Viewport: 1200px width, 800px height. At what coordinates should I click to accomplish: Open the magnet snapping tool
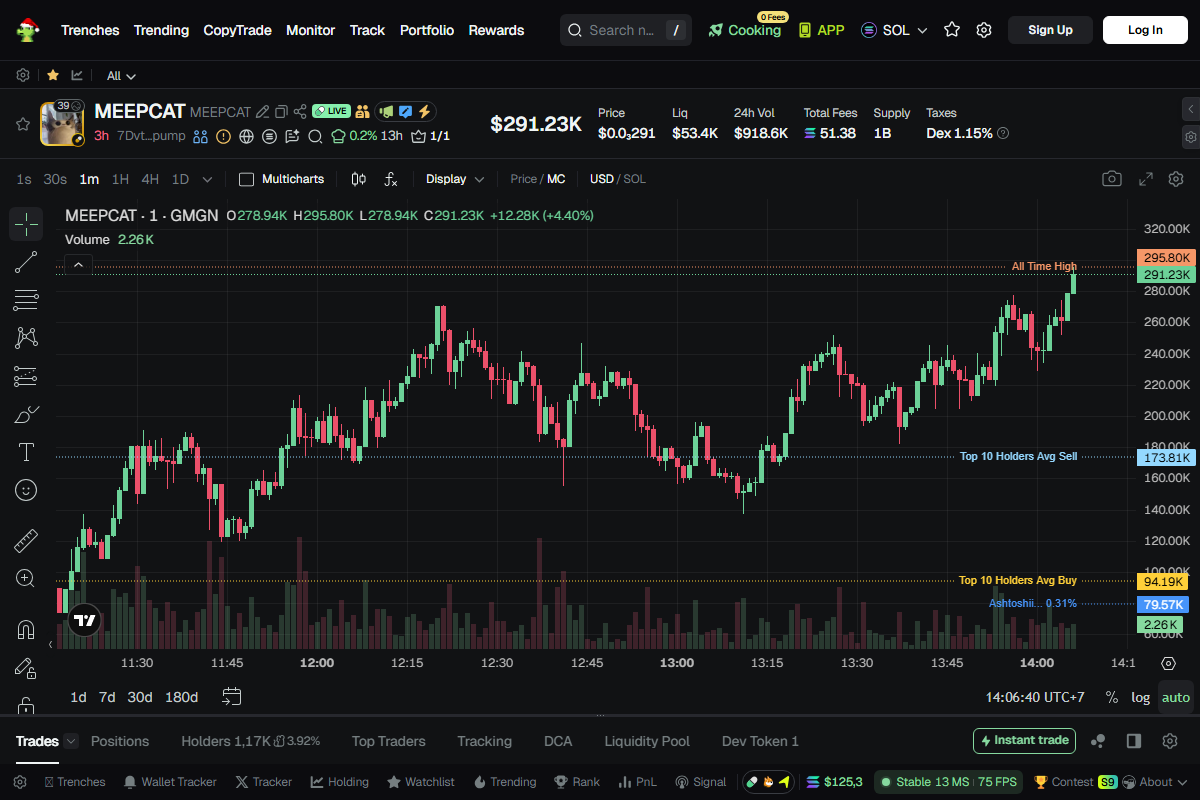pos(26,630)
